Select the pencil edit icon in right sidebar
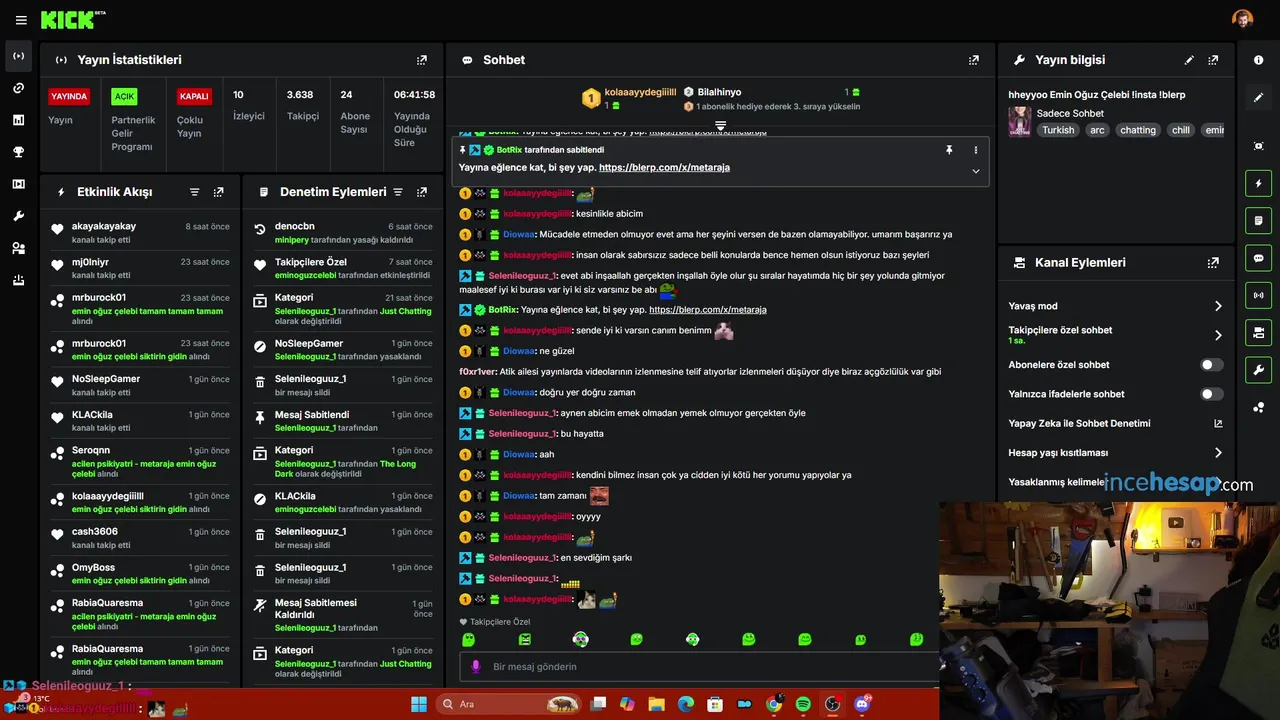1280x720 pixels. 1258,98
